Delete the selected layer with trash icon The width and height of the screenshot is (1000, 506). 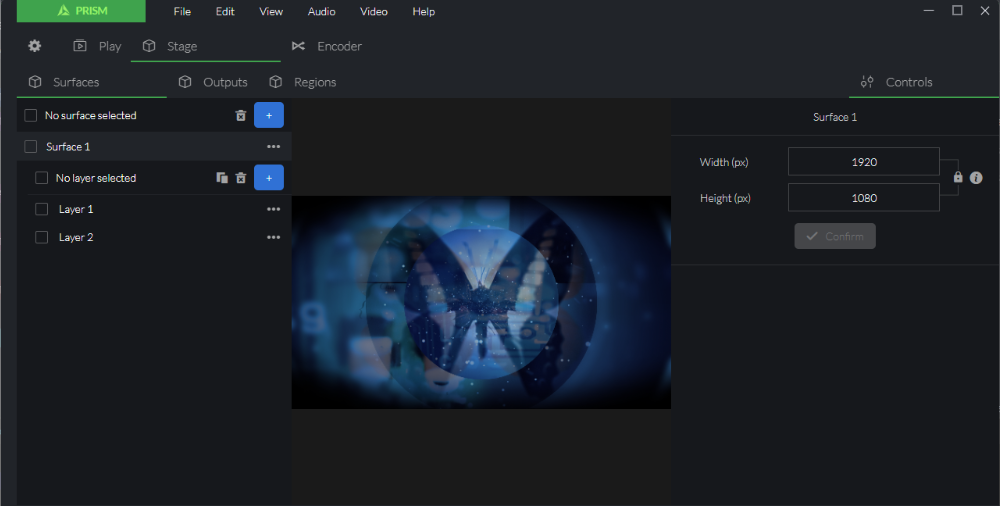(x=240, y=178)
